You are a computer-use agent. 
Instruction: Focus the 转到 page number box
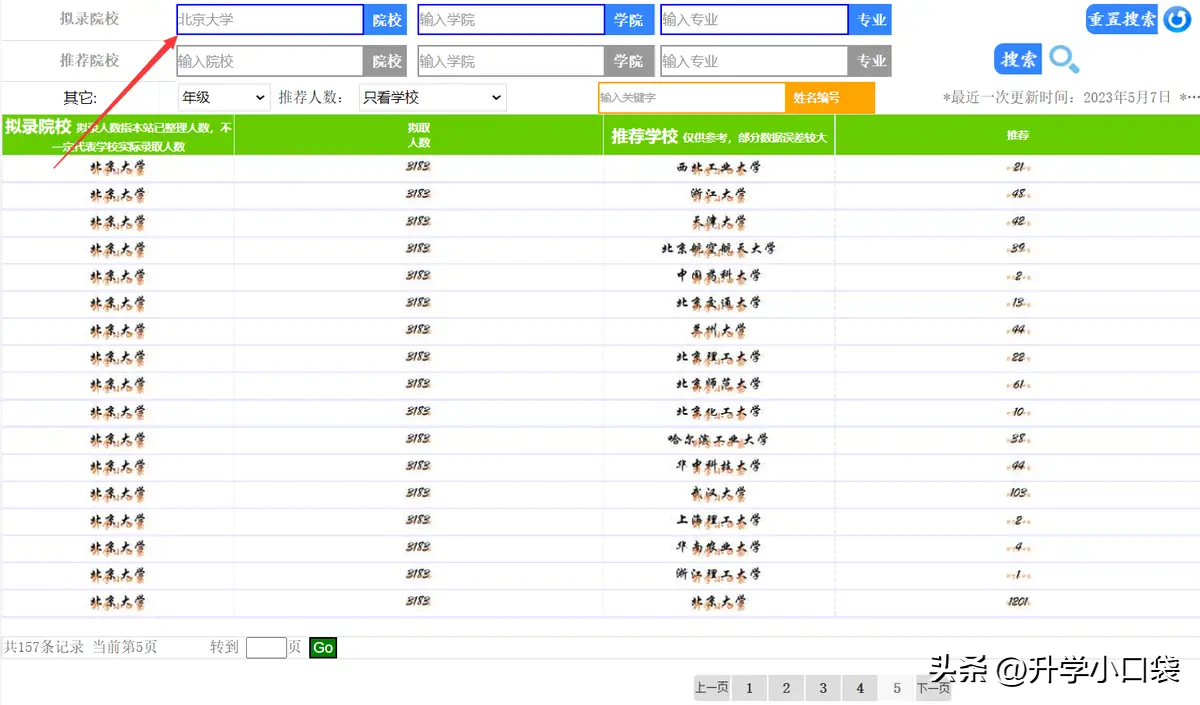coord(266,647)
